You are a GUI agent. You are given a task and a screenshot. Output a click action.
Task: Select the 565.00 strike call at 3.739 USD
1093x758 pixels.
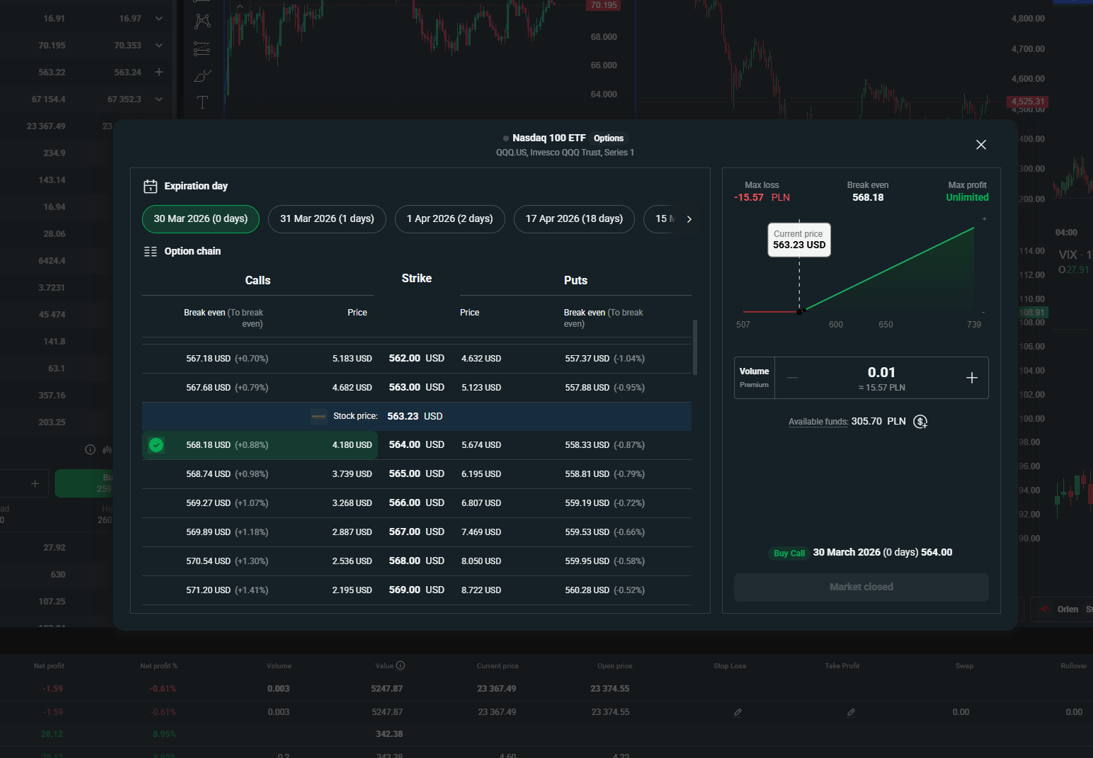[x=352, y=474]
